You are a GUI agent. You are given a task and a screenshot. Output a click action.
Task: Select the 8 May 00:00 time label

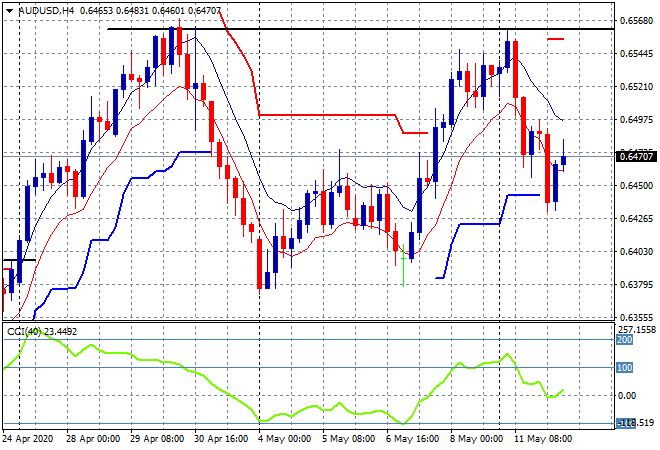[476, 439]
